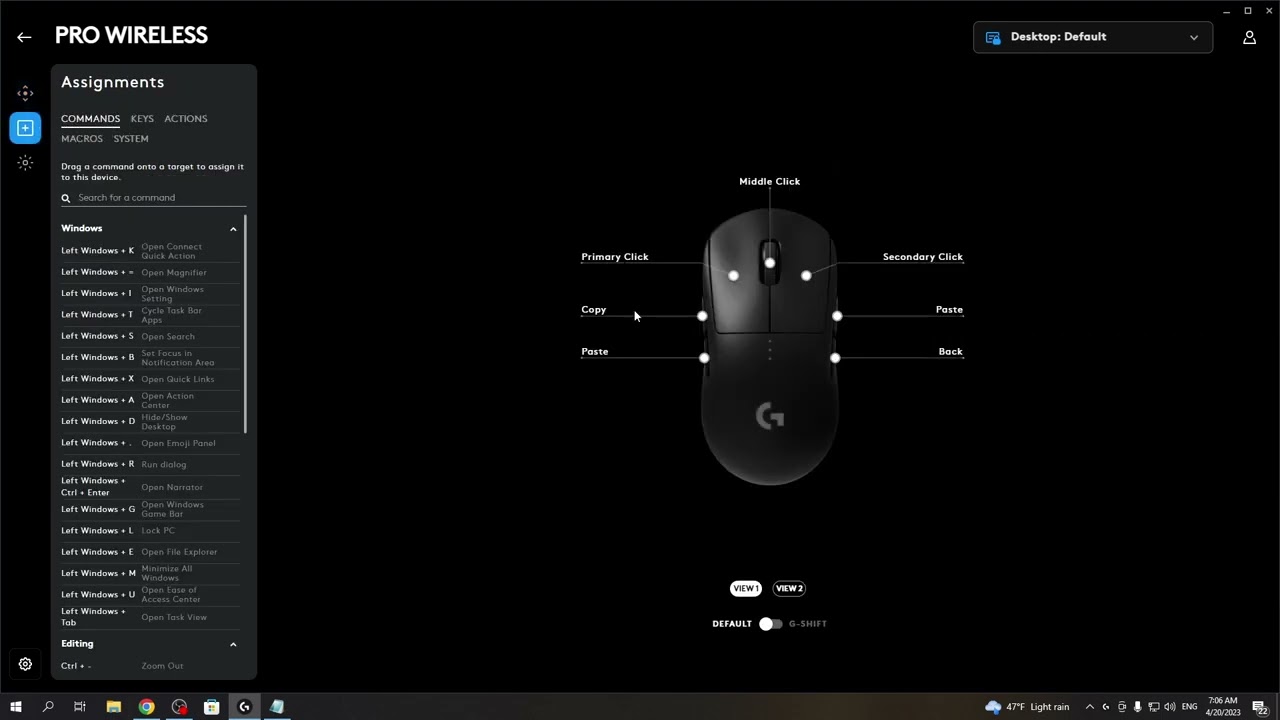
Task: Open the network icon in system tray
Action: pyautogui.click(x=1153, y=707)
